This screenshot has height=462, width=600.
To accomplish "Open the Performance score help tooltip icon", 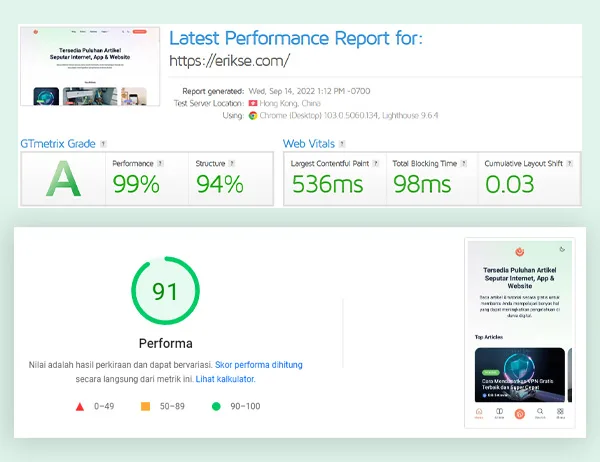I will pos(162,163).
